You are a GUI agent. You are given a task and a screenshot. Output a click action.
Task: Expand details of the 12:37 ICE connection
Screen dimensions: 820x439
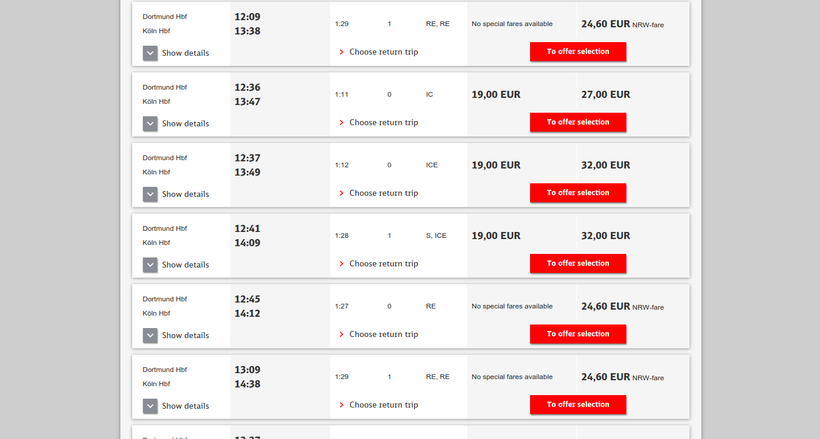point(151,194)
